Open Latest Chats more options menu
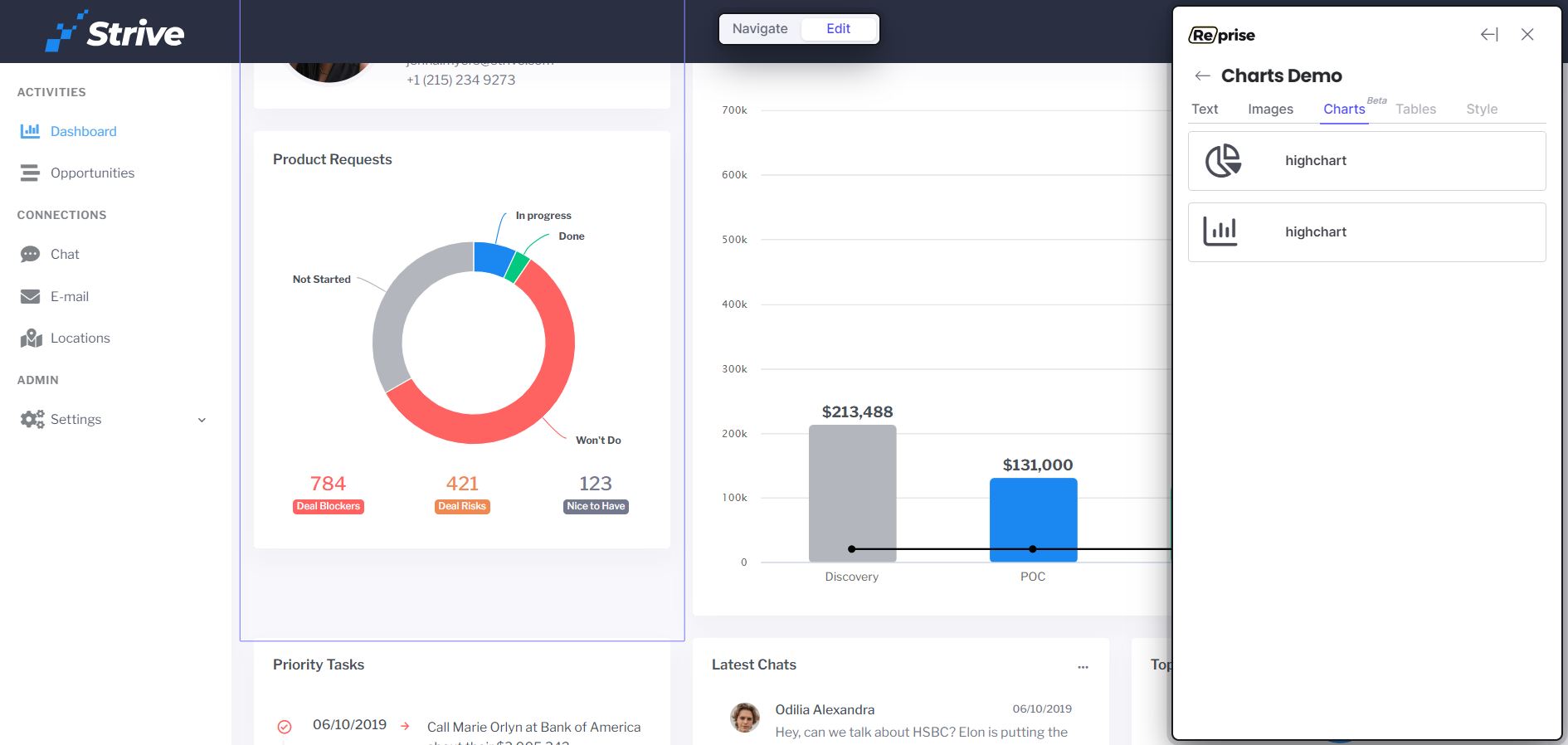This screenshot has width=1568, height=745. (1083, 666)
